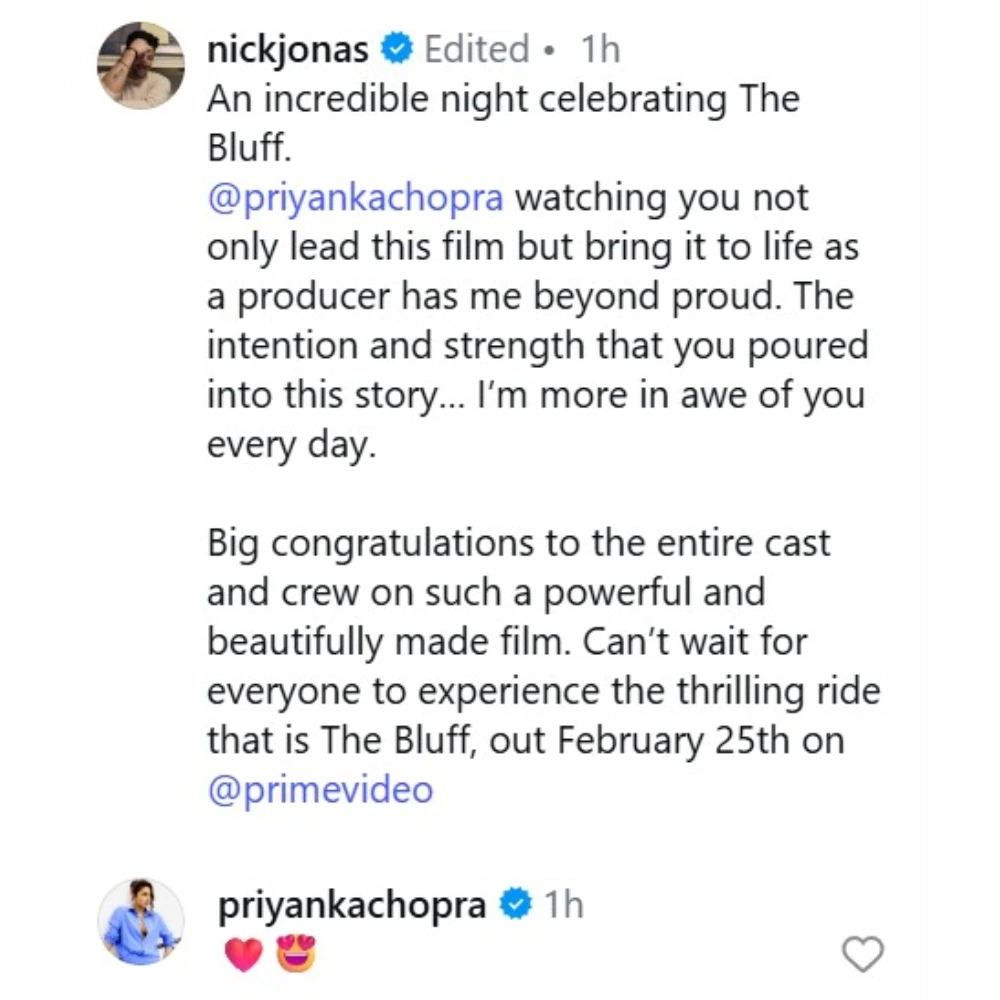Open the @primevideo mention link
This screenshot has width=1000, height=1000.
click(318, 788)
